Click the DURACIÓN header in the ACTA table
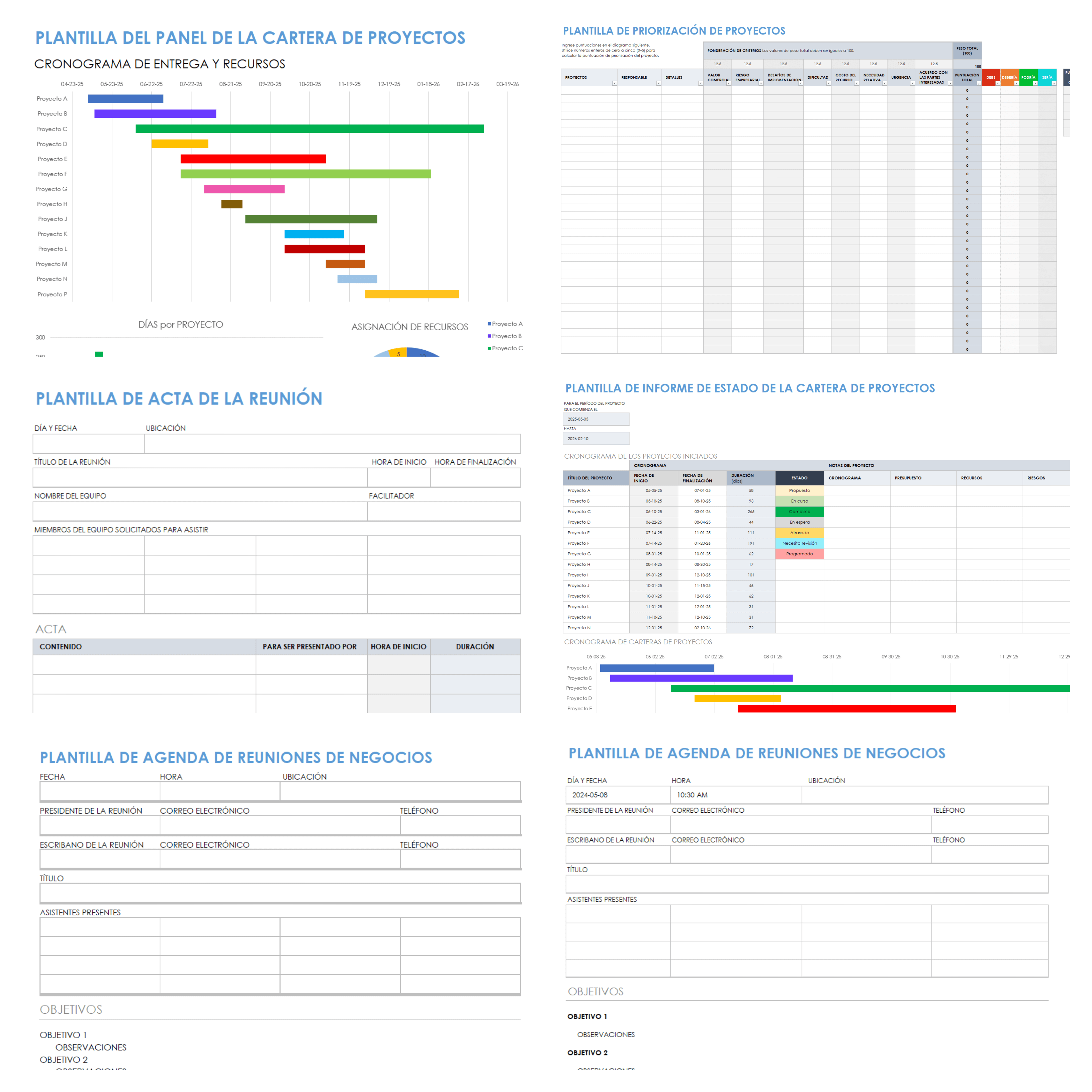 (475, 647)
